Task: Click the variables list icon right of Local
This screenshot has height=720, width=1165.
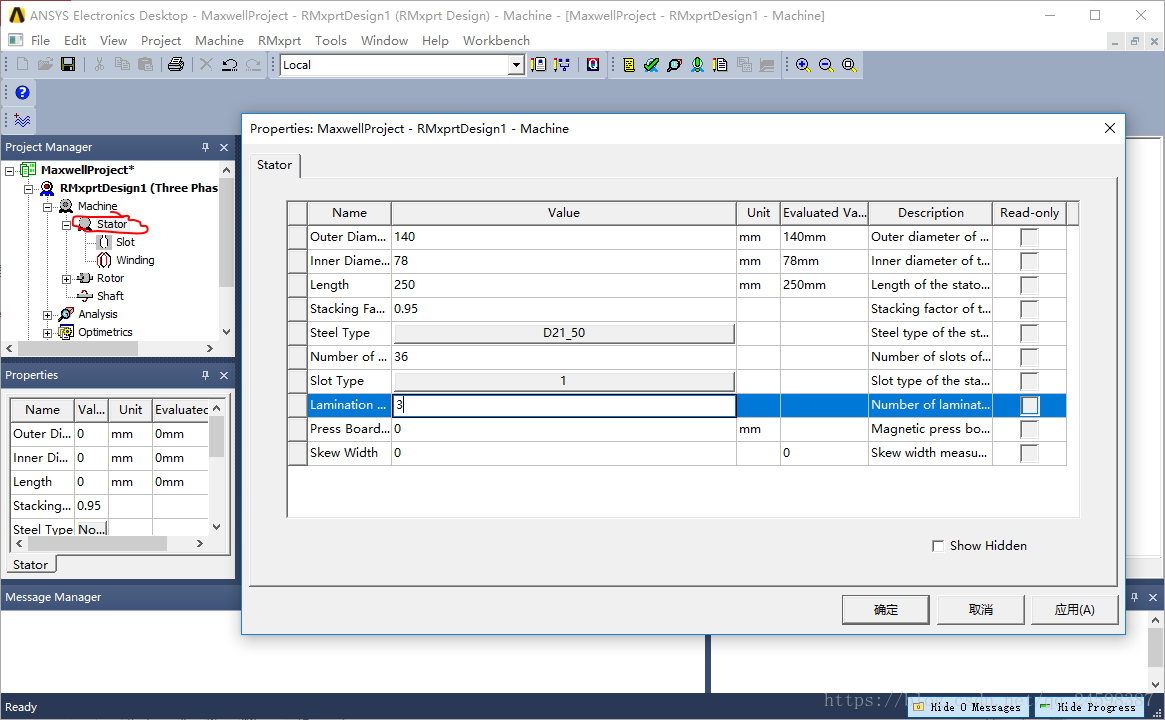Action: (539, 65)
